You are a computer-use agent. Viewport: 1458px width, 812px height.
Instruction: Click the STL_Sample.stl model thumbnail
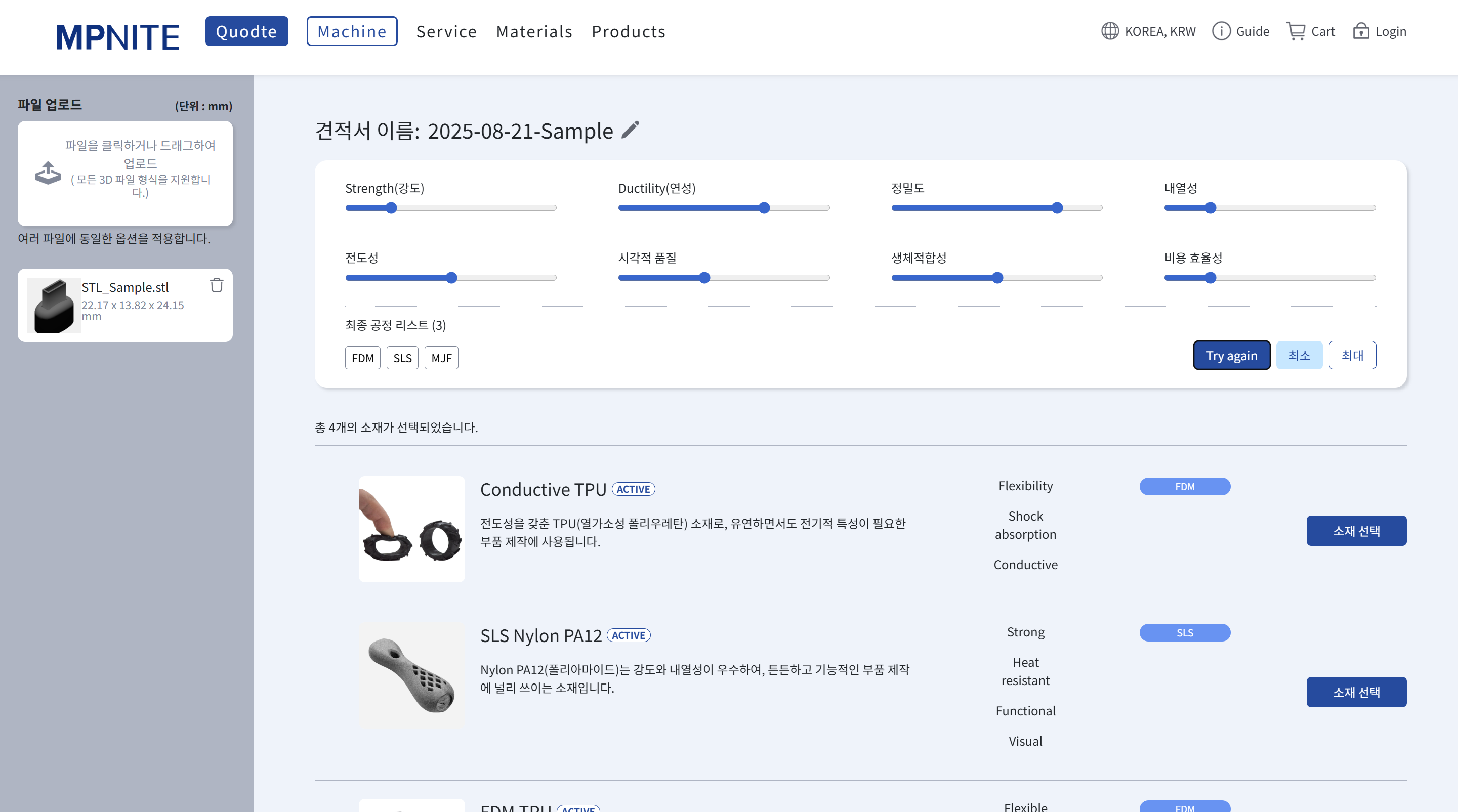pos(54,306)
